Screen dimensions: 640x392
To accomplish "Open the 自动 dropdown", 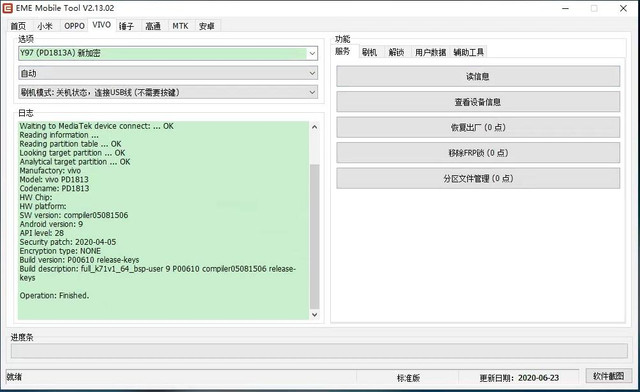I will [168, 73].
